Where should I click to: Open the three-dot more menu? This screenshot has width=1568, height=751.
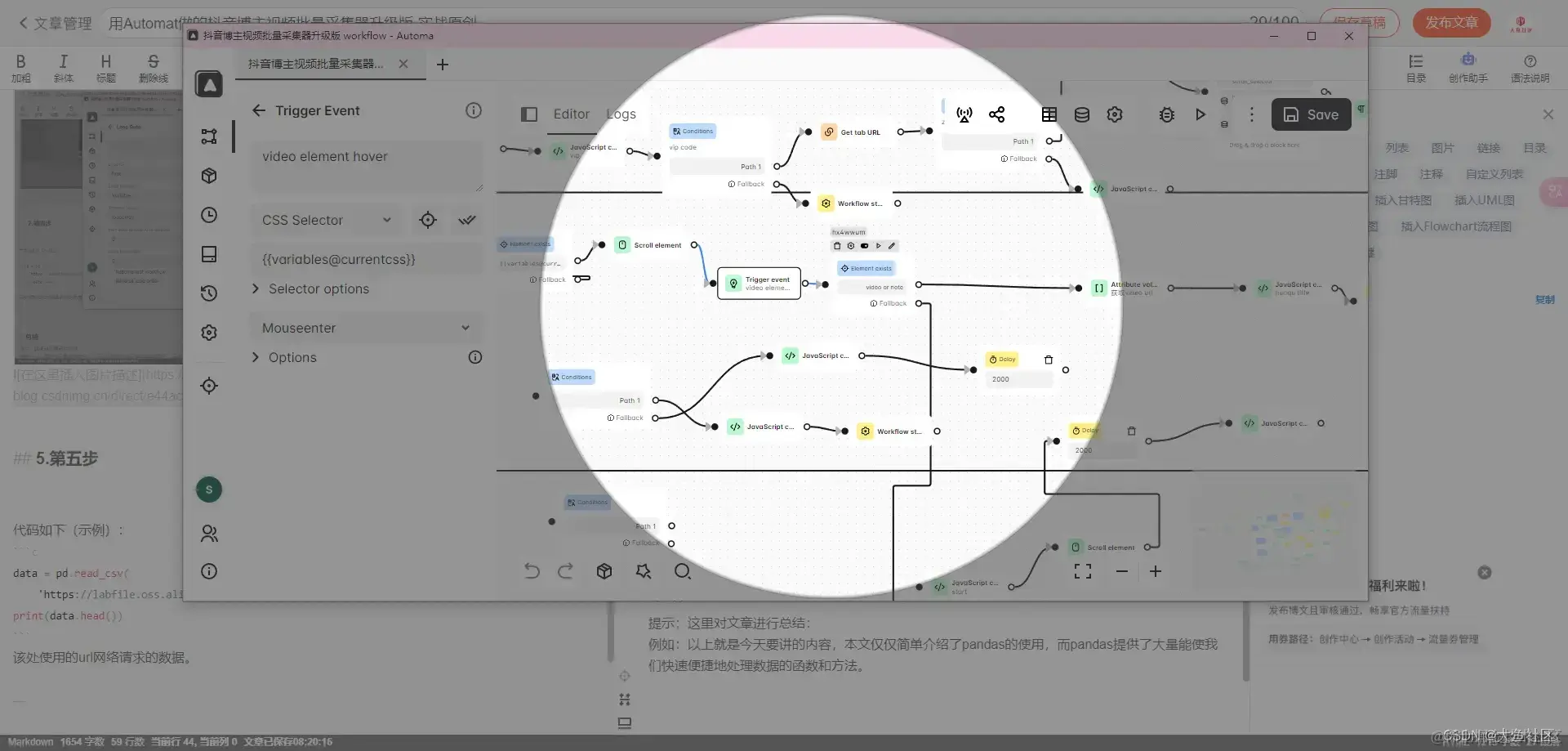pos(1251,114)
